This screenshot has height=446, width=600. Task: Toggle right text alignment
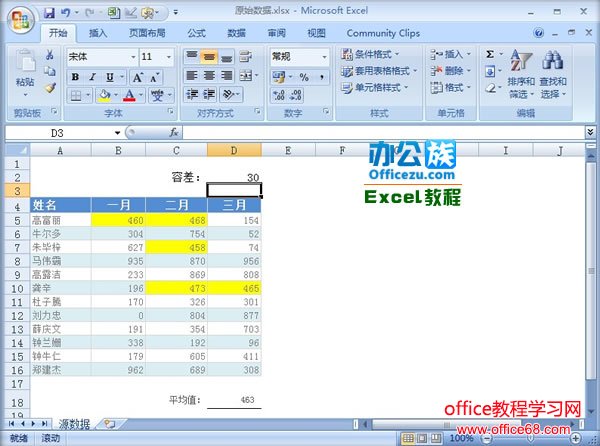coord(227,75)
